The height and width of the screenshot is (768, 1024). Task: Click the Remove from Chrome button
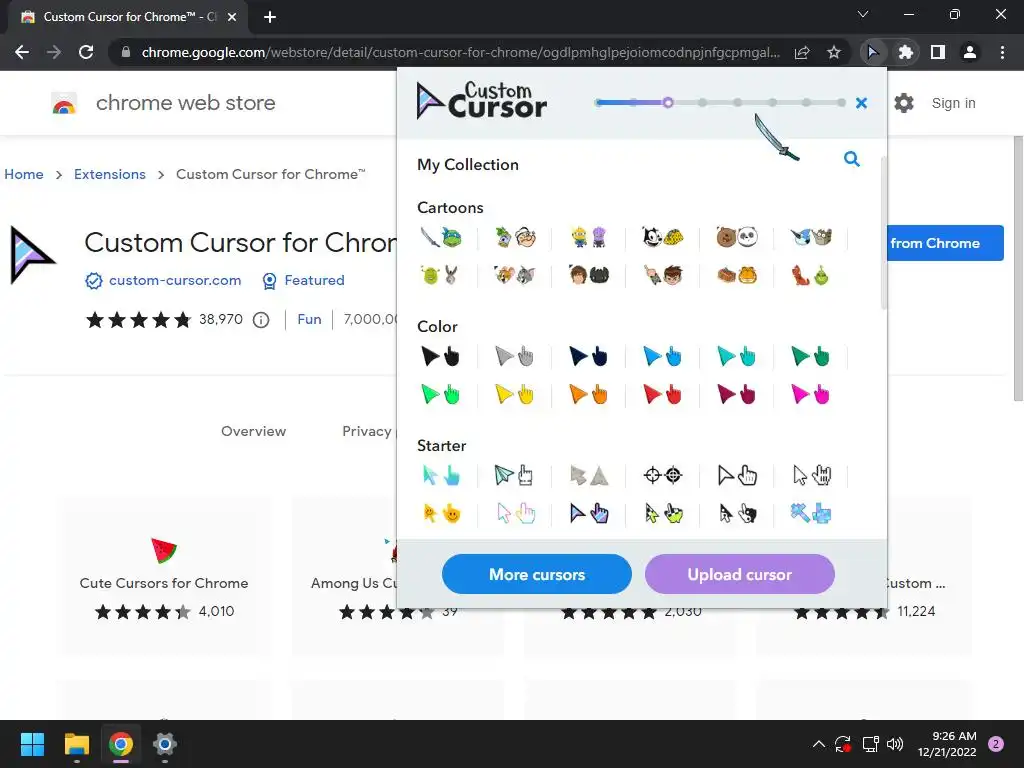tap(945, 243)
